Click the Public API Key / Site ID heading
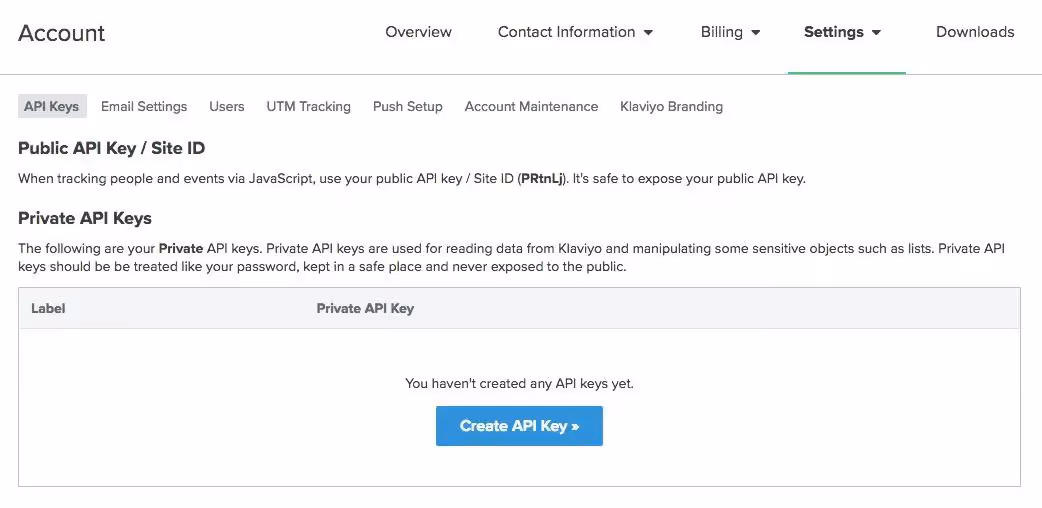 pyautogui.click(x=111, y=148)
